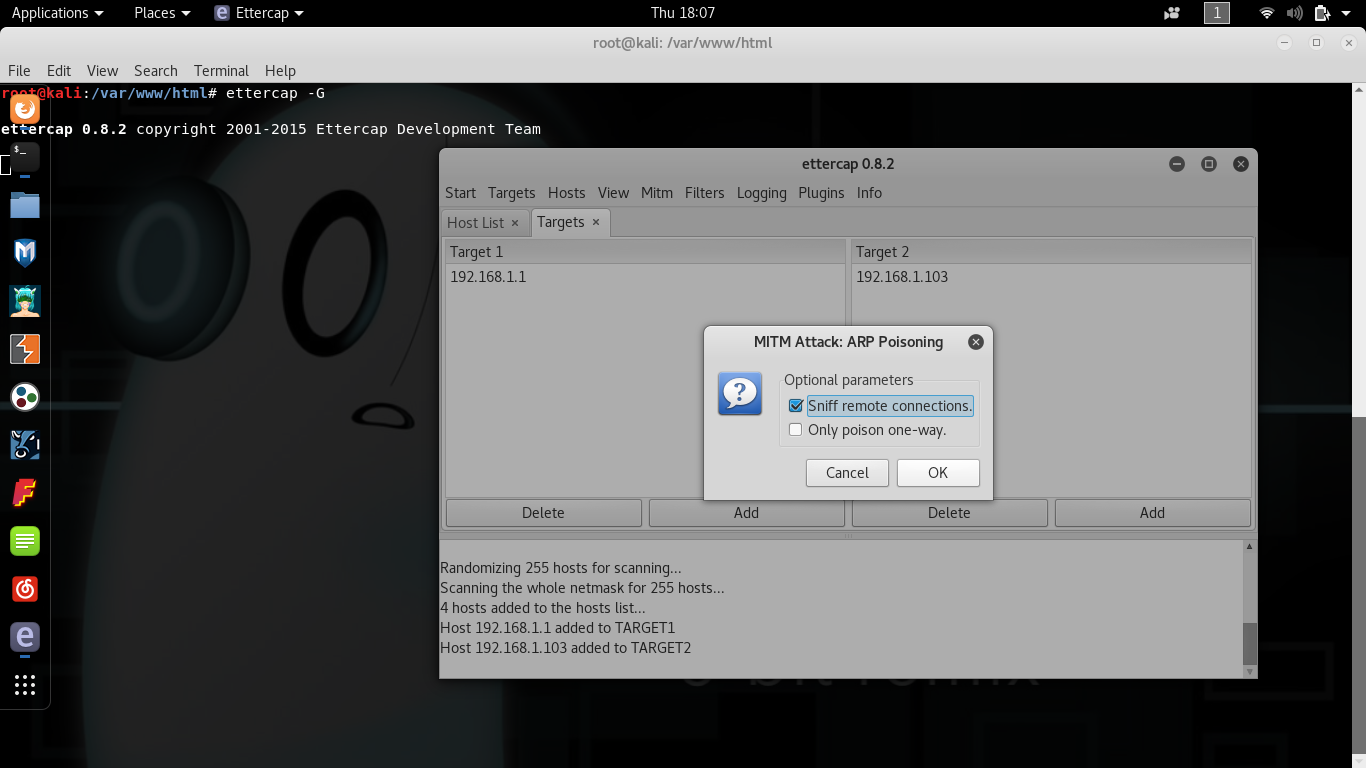Image resolution: width=1366 pixels, height=768 pixels.
Task: Switch to the Host List tab
Action: pyautogui.click(x=475, y=223)
